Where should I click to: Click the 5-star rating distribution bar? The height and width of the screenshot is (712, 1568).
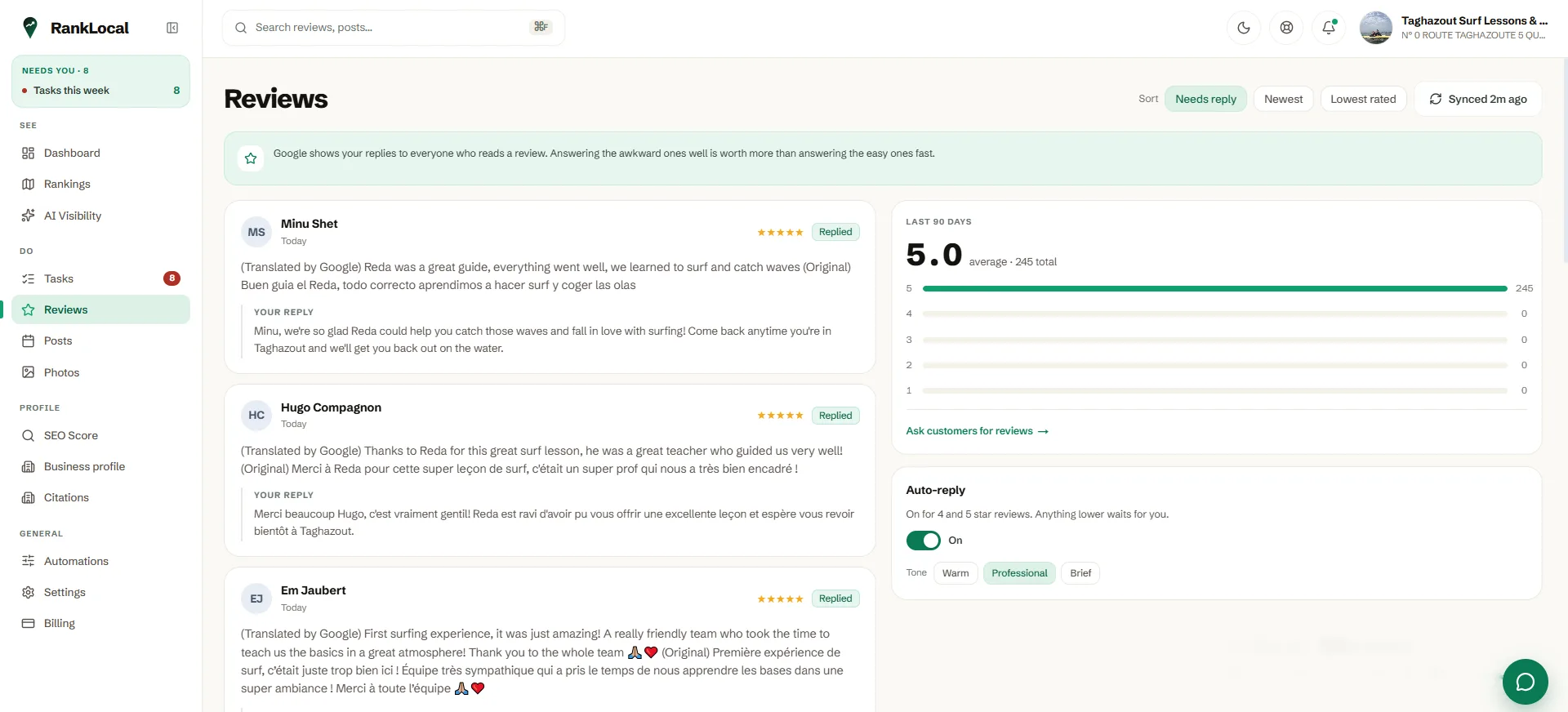point(1214,288)
